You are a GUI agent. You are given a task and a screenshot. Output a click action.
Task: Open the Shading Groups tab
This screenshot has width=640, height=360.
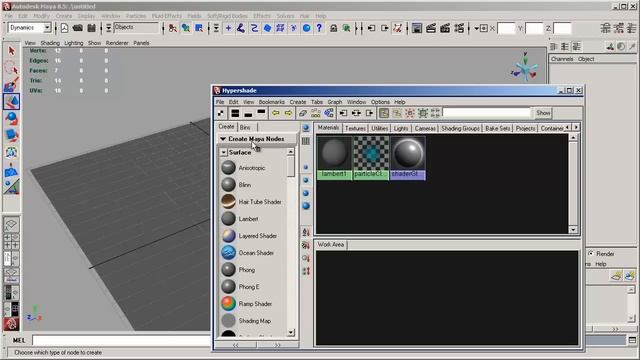click(x=460, y=128)
